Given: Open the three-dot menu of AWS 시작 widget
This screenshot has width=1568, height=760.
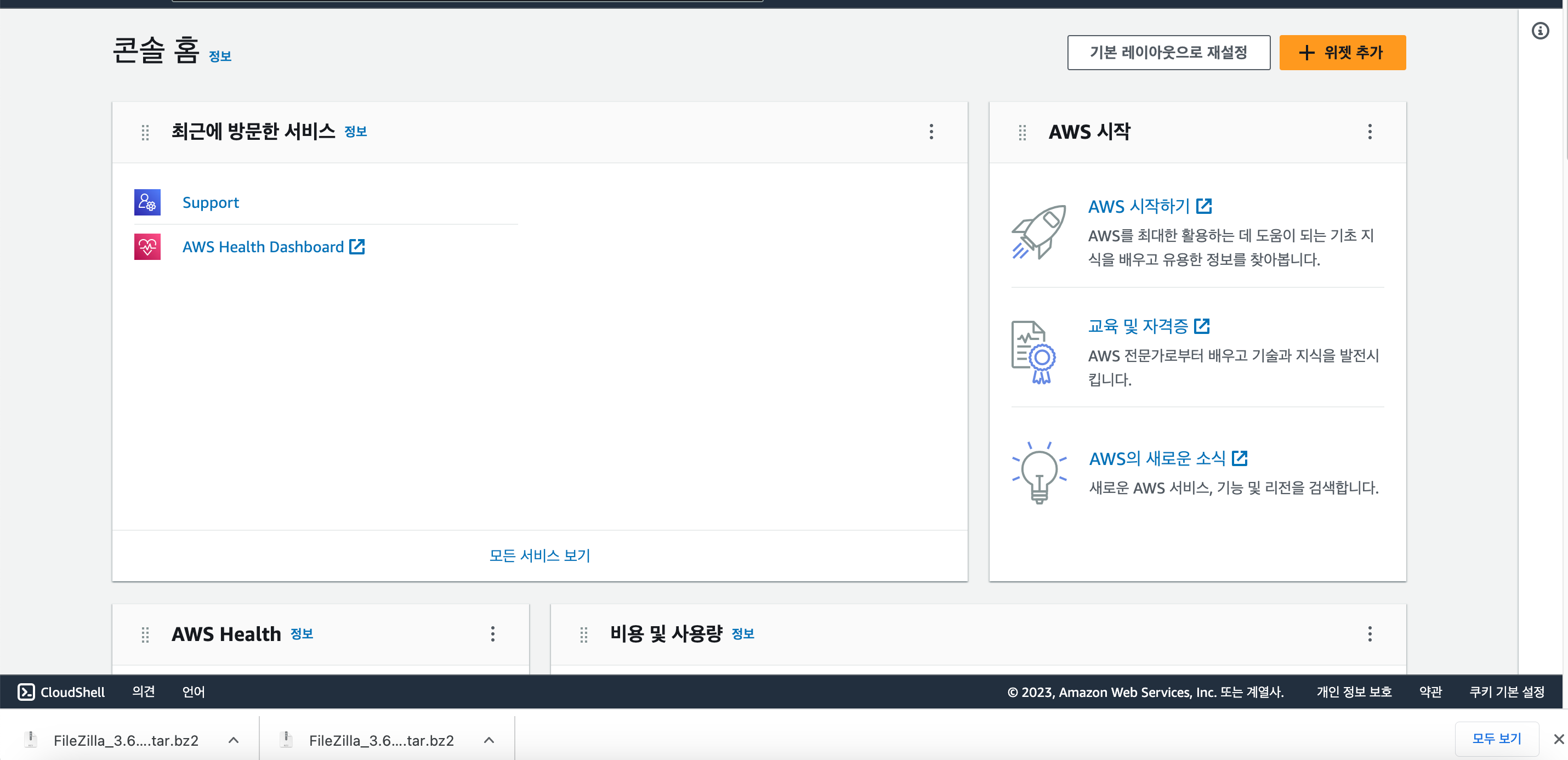Looking at the screenshot, I should (x=1370, y=132).
